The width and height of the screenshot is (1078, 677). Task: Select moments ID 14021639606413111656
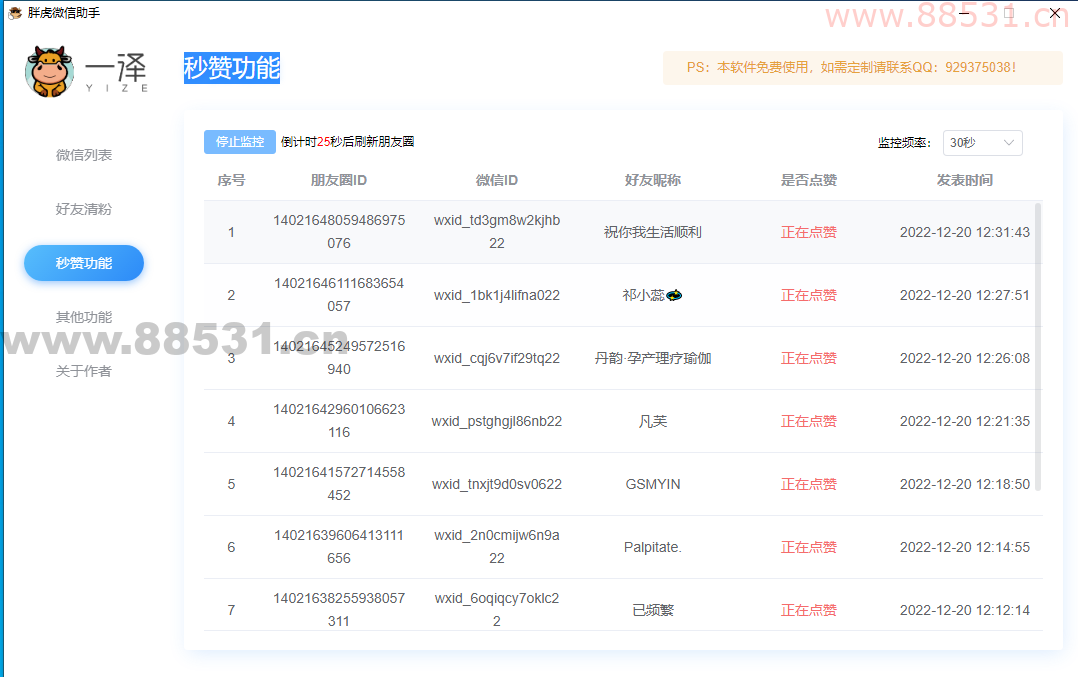[x=339, y=546]
